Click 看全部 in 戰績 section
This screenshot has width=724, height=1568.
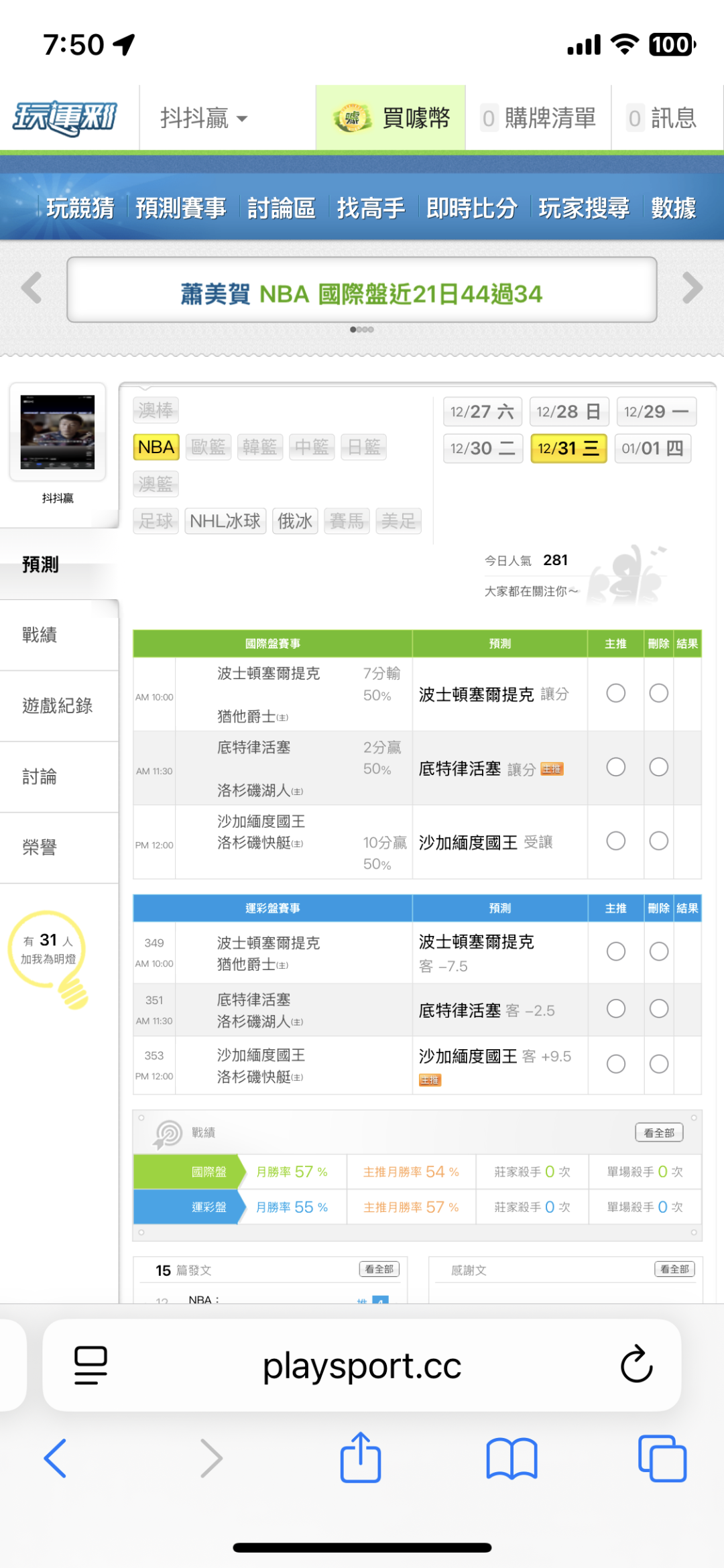(x=659, y=1132)
